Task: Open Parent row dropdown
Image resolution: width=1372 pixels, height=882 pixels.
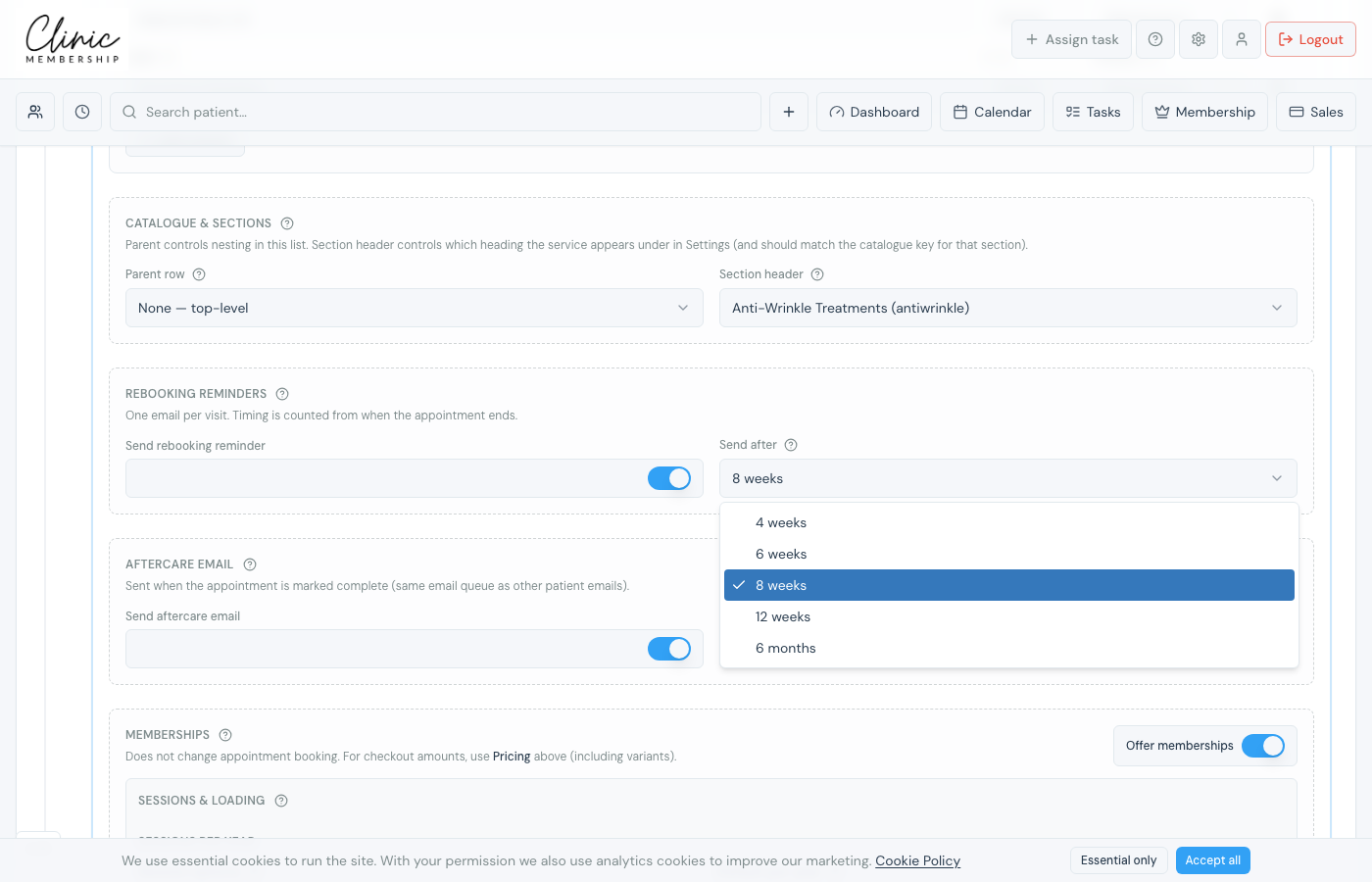Action: click(x=415, y=308)
